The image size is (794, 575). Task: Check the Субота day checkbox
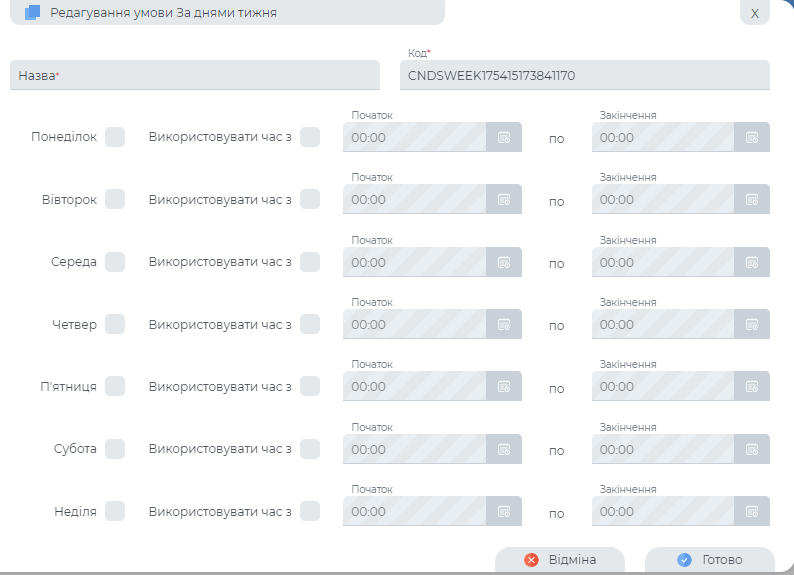(x=115, y=449)
